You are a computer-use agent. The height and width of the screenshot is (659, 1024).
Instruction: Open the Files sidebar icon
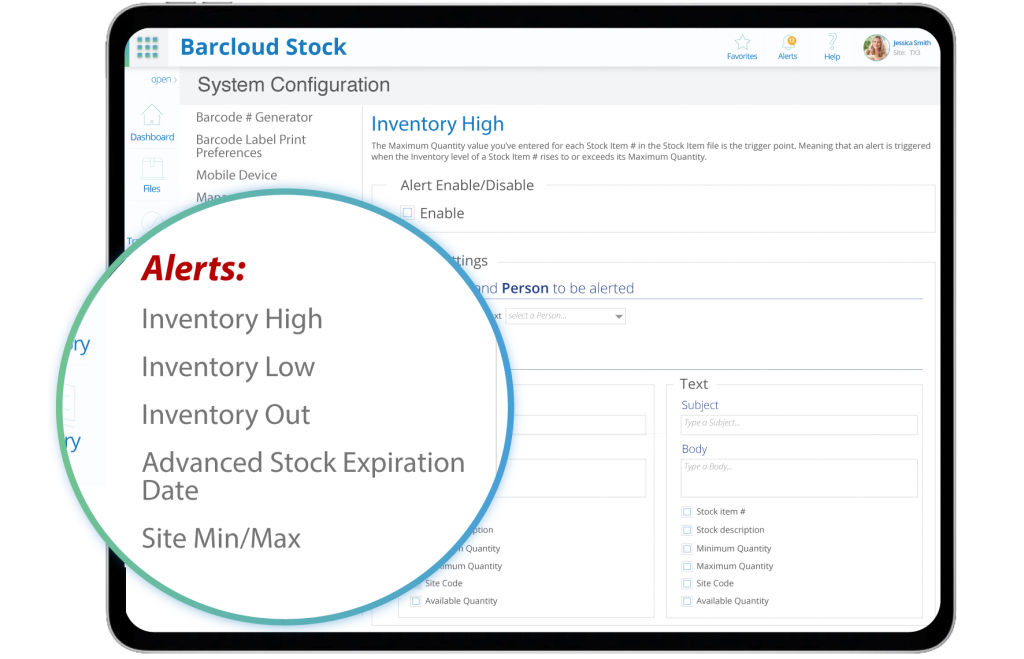click(x=152, y=169)
